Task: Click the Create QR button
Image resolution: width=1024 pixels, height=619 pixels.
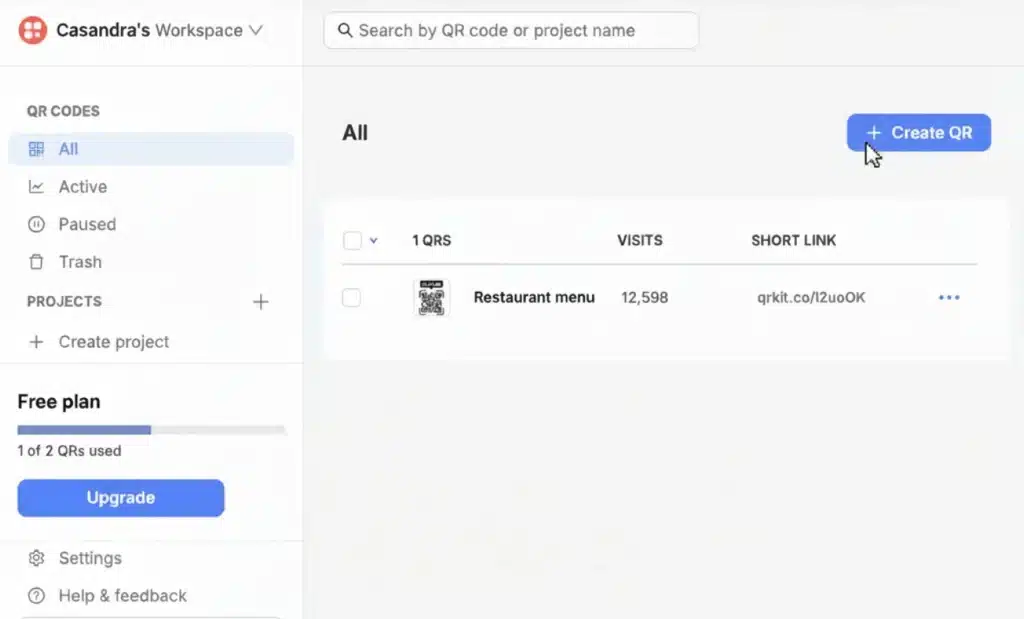Action: pyautogui.click(x=918, y=132)
